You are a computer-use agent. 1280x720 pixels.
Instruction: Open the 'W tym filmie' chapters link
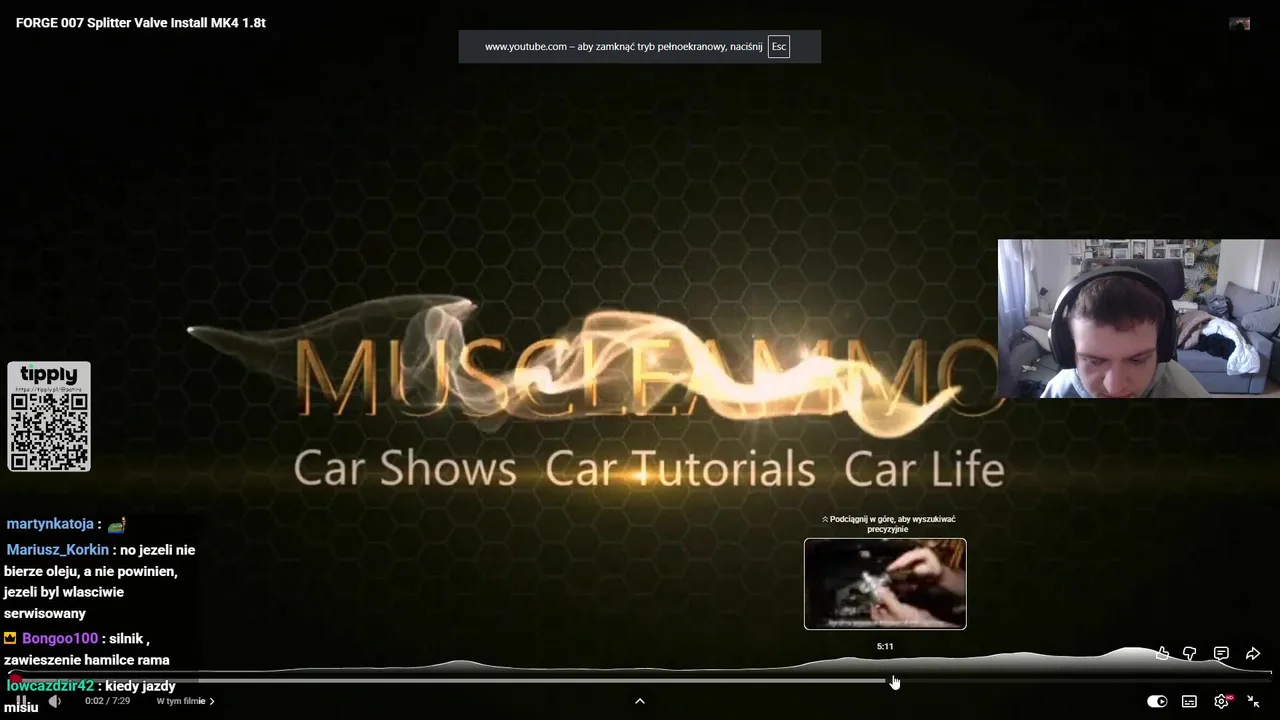point(185,701)
